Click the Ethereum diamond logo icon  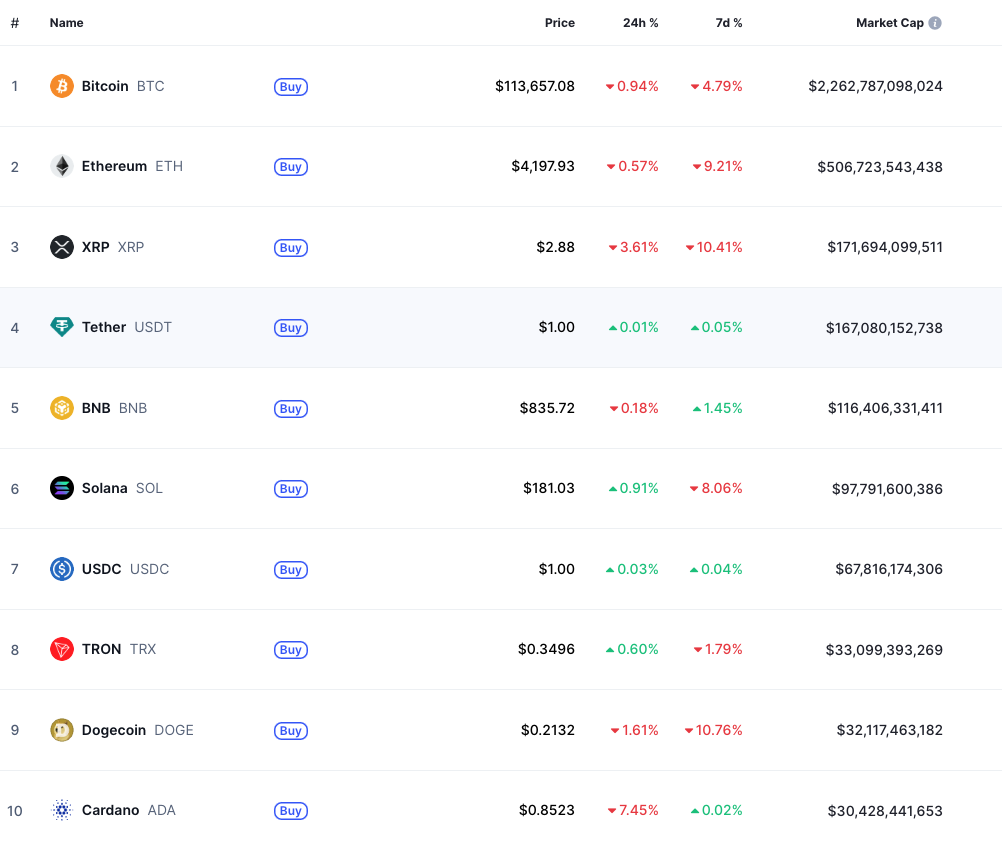coord(62,167)
